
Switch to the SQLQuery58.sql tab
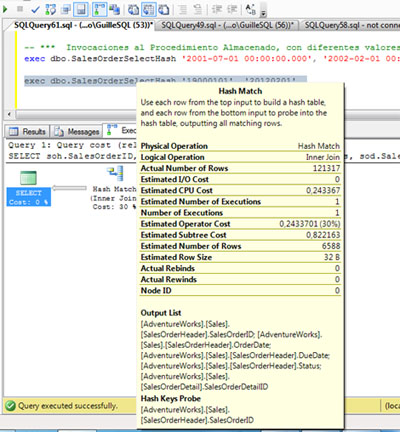(351, 25)
